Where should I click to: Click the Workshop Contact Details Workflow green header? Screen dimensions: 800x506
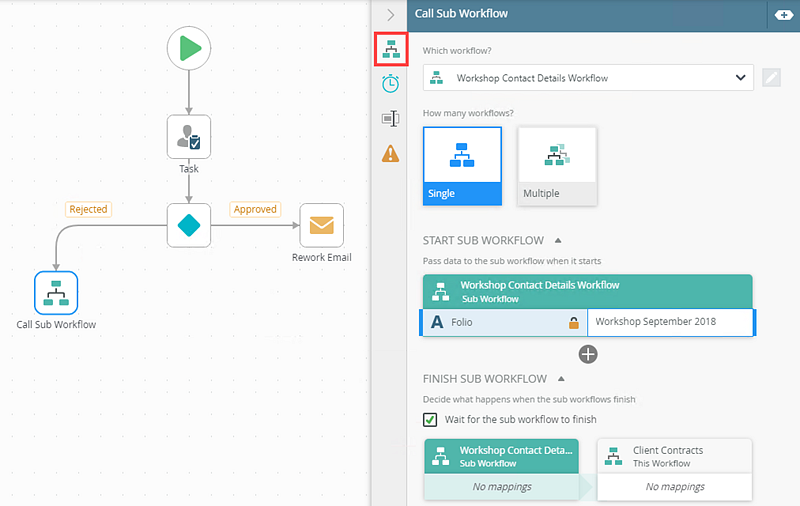(588, 291)
